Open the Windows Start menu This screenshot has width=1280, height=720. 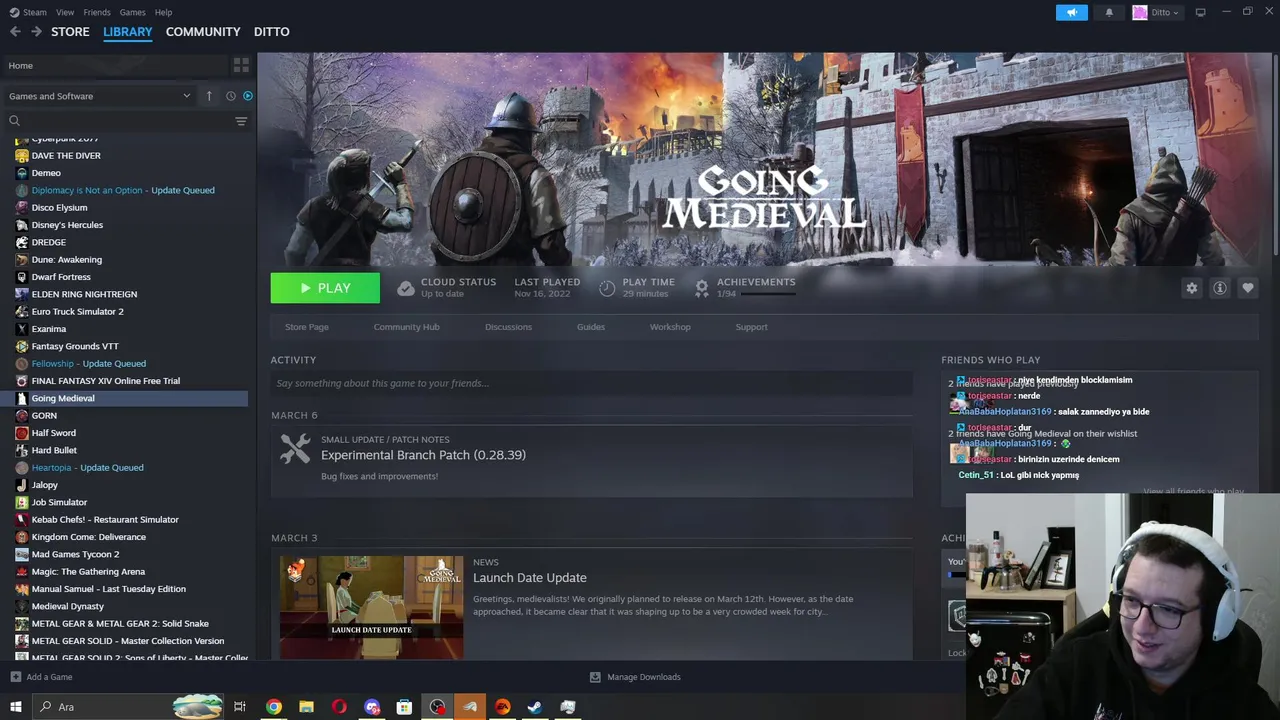point(15,707)
